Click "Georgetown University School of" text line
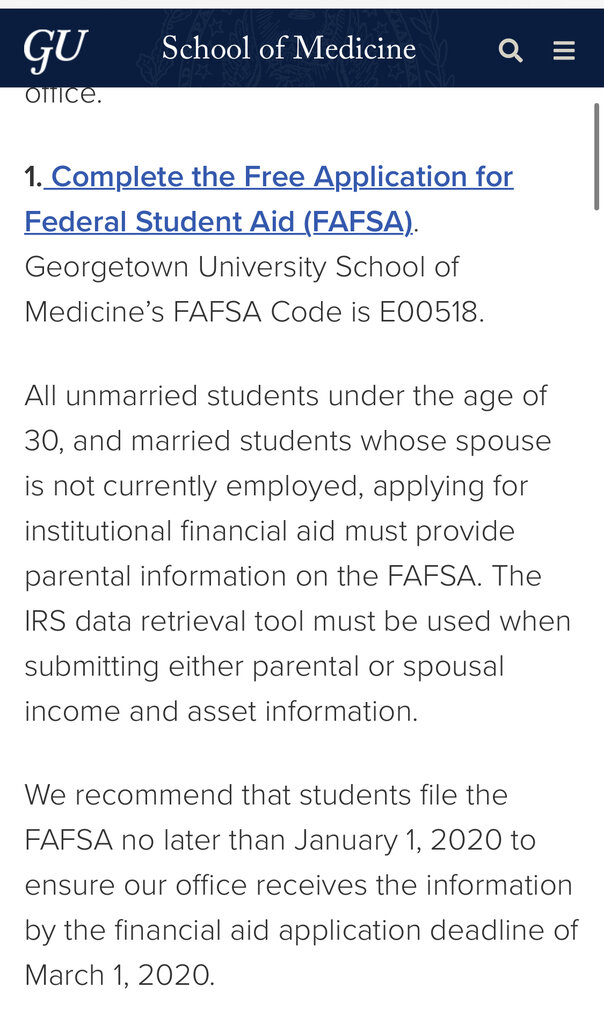This screenshot has height=1024, width=604. click(241, 267)
